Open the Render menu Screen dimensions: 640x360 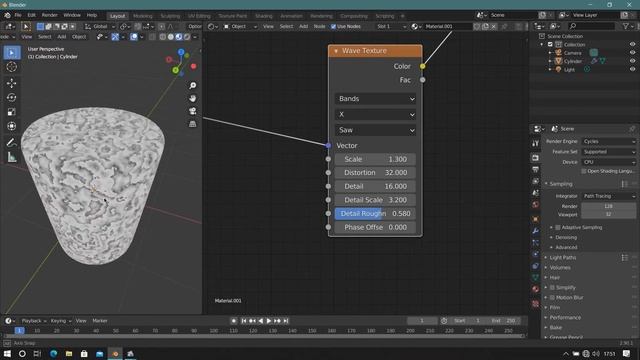coord(49,15)
